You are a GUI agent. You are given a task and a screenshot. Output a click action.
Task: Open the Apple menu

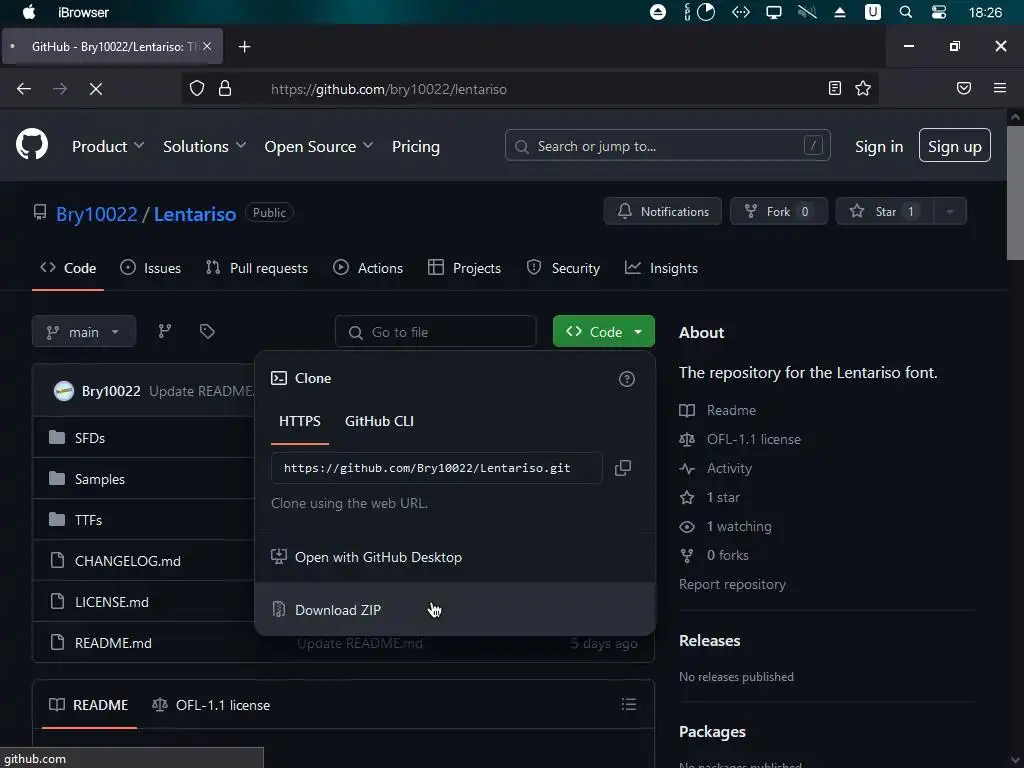pos(29,12)
